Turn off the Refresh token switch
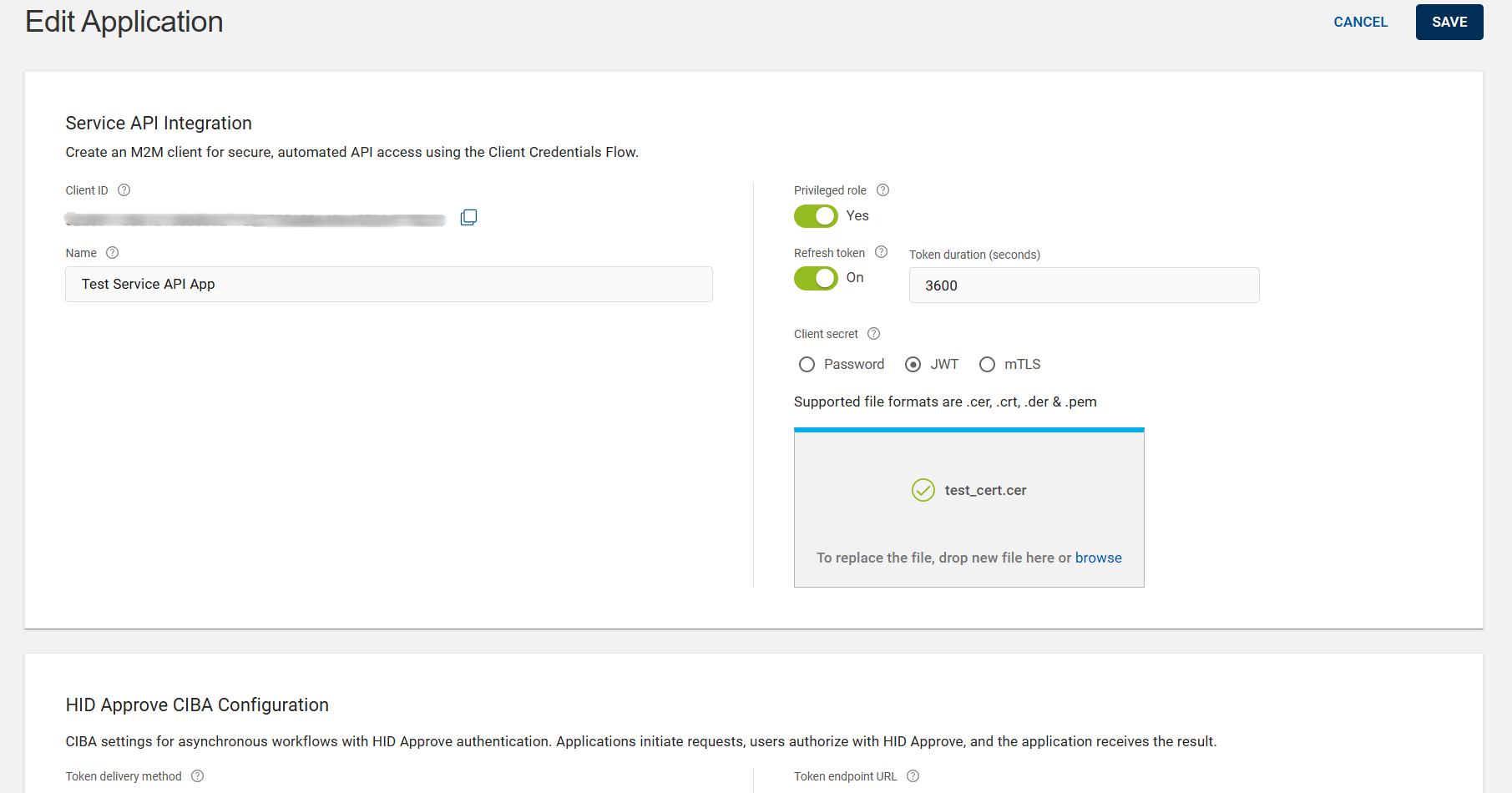1512x793 pixels. click(x=816, y=278)
